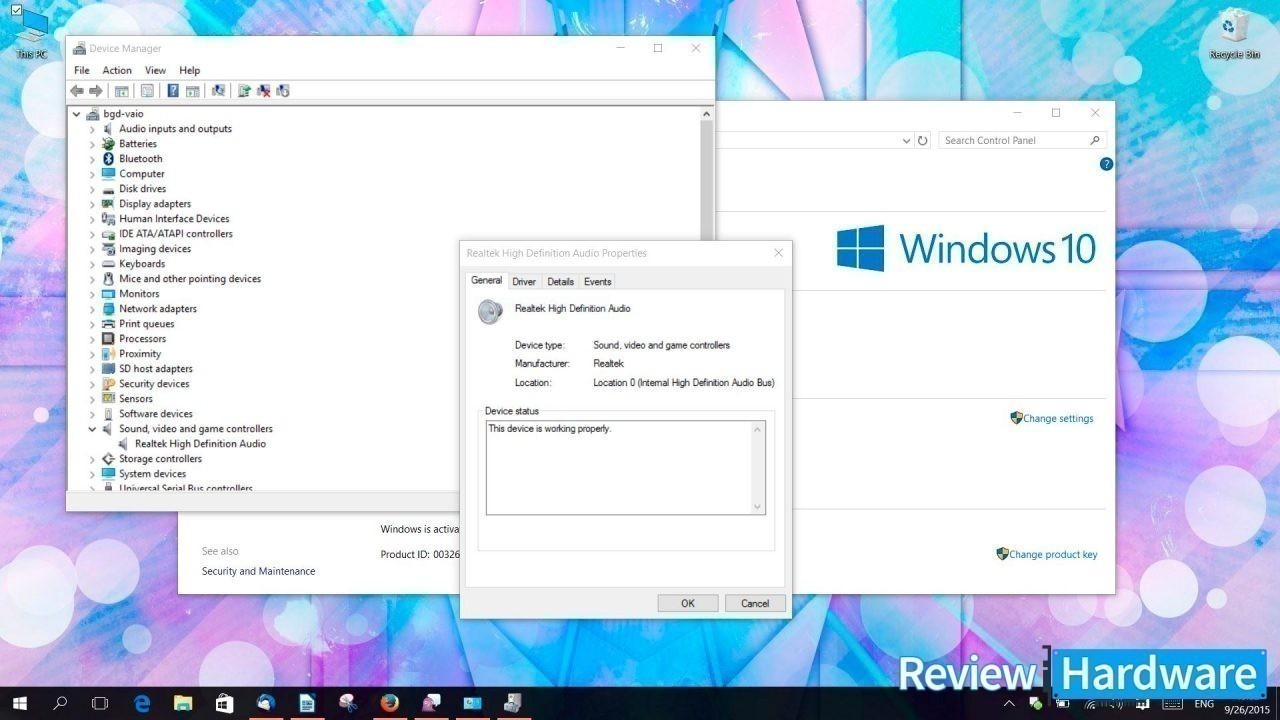Click Cancel in Realtek properties dialog

coord(755,603)
